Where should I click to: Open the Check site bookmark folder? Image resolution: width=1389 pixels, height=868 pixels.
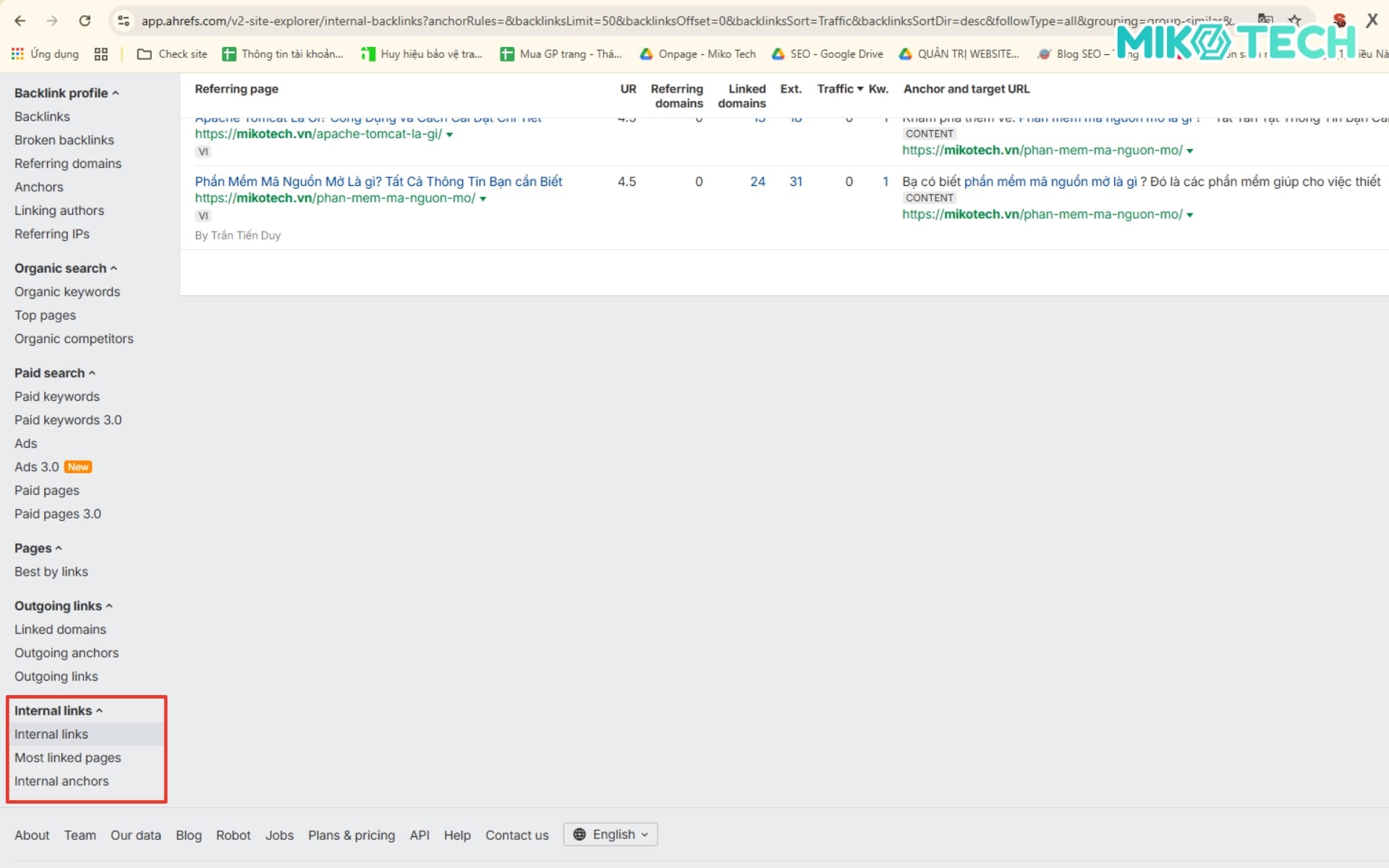(x=172, y=54)
